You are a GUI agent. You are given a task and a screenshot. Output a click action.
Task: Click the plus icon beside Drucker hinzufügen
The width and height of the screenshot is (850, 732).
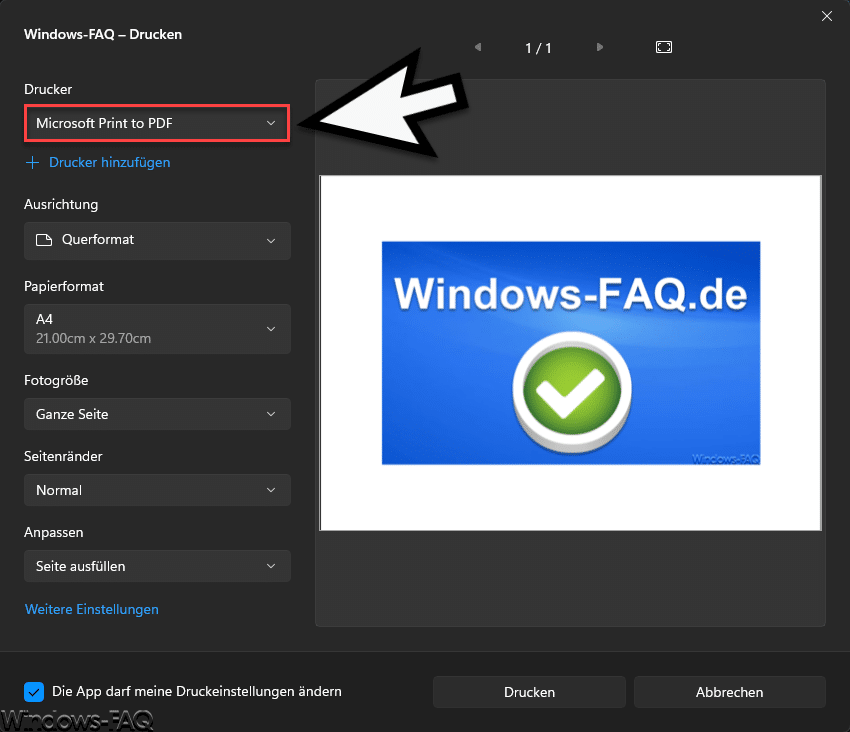pos(33,163)
